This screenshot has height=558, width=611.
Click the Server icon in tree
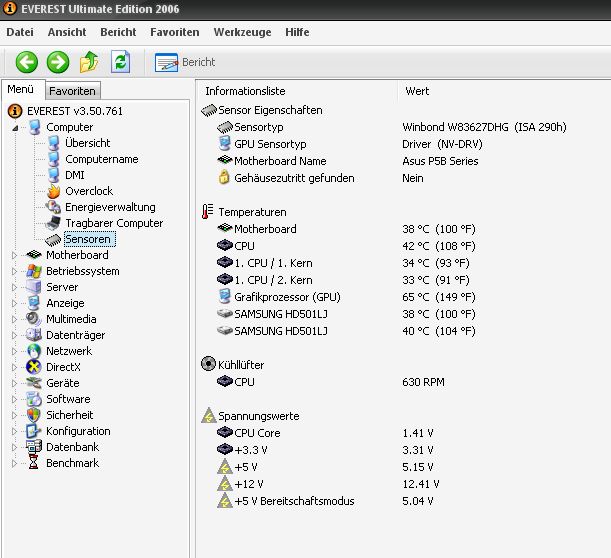34,287
